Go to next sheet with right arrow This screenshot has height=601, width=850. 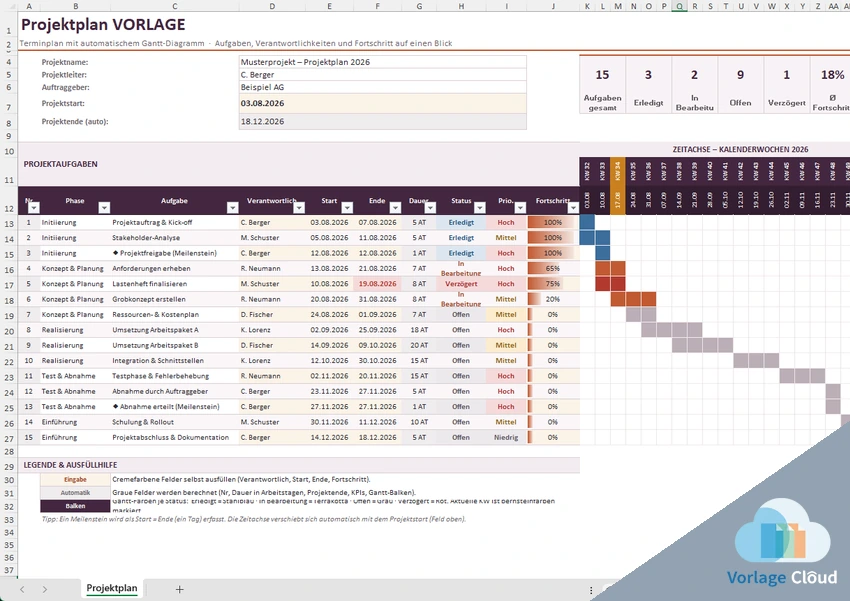coord(44,590)
